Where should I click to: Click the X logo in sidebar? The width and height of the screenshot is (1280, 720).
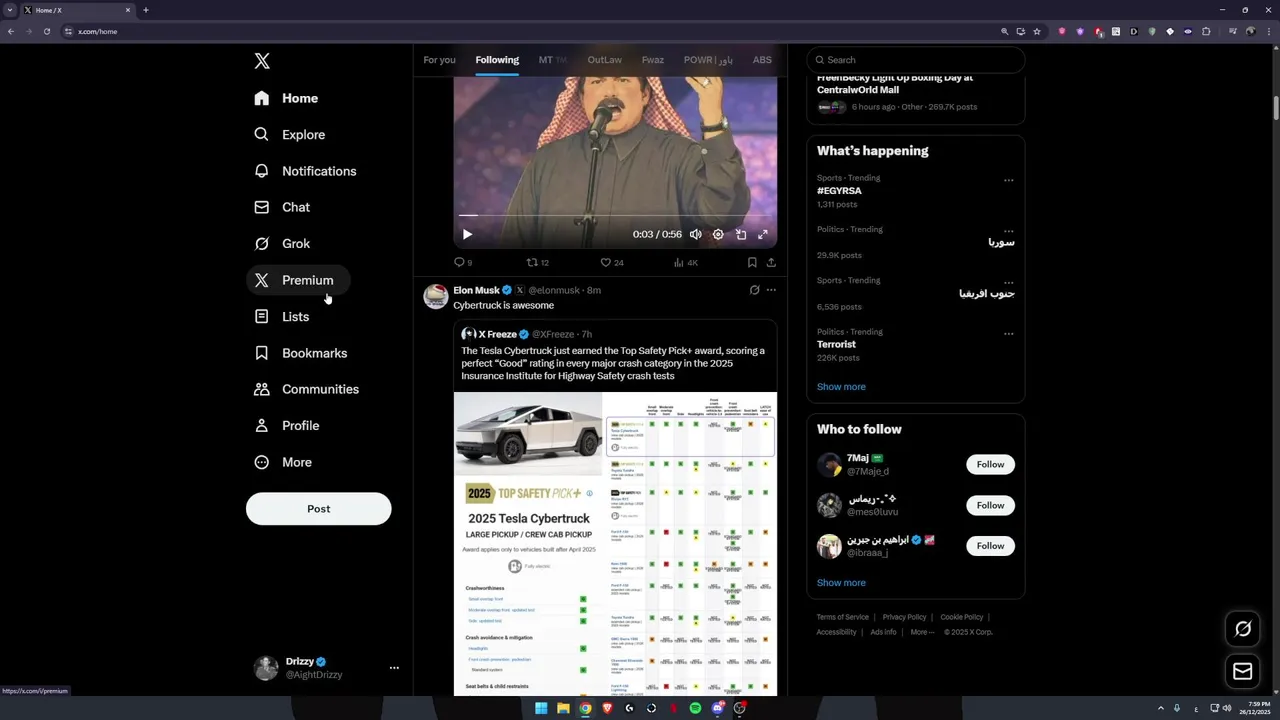[262, 61]
